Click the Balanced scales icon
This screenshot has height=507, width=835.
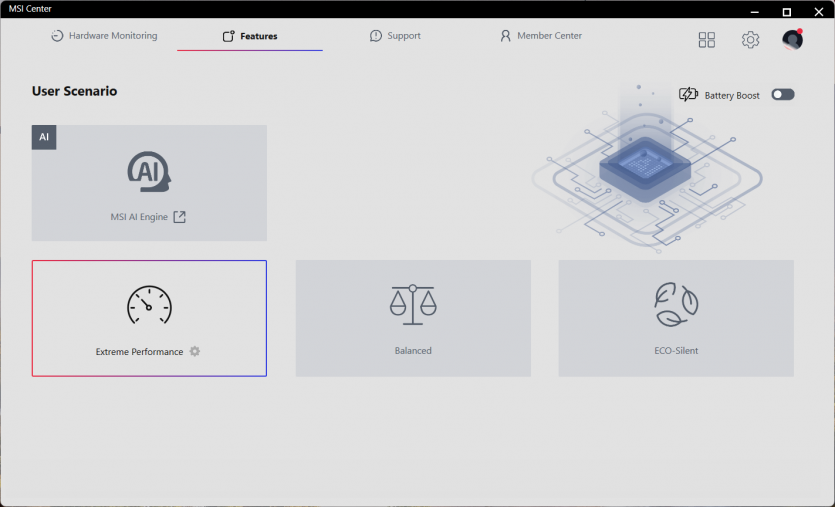coord(413,304)
